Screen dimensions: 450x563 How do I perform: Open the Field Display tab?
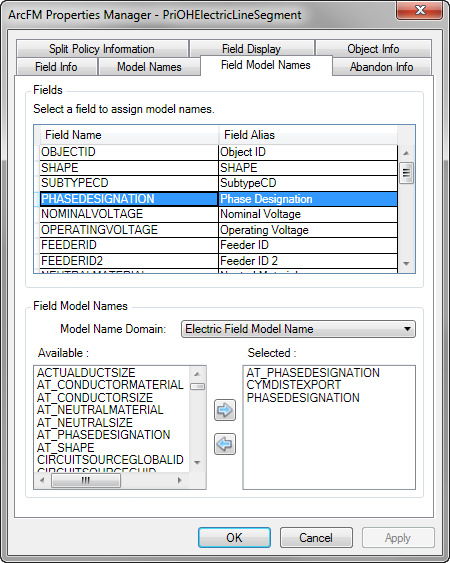[x=251, y=48]
